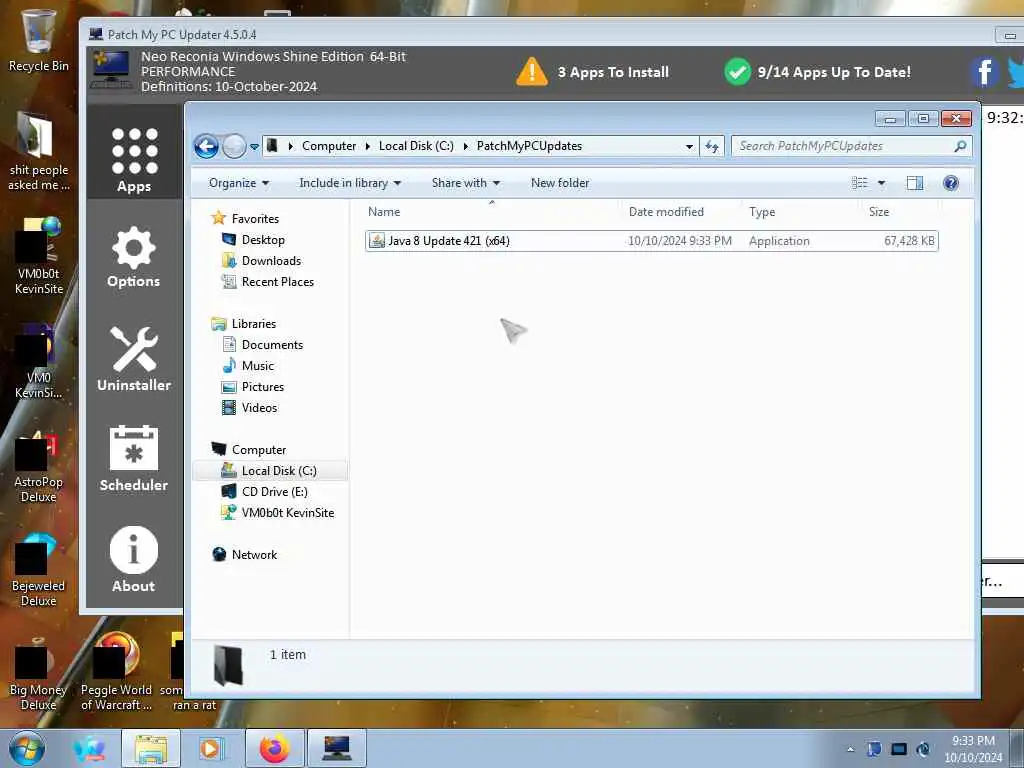Select Local Disk (C:) in navigation pane
Image resolution: width=1024 pixels, height=768 pixels.
pos(270,471)
